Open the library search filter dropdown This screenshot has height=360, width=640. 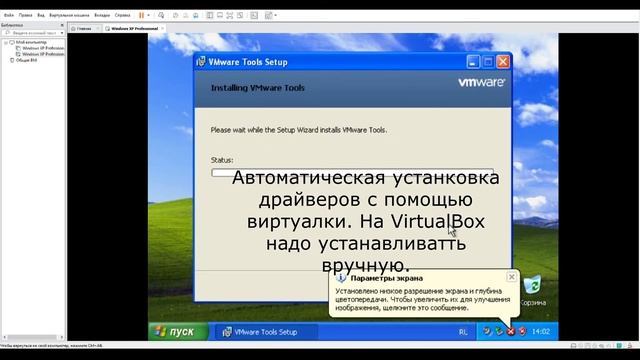62,33
